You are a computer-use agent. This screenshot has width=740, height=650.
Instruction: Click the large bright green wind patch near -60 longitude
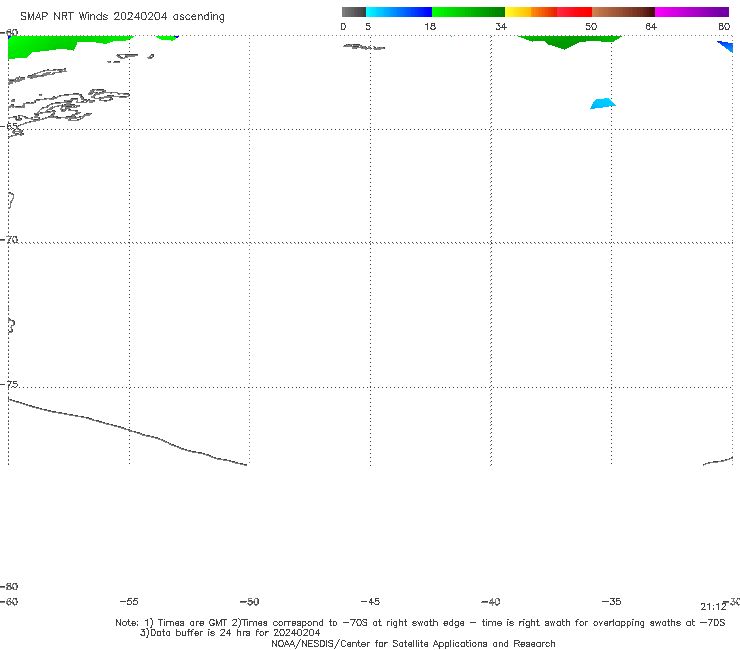click(x=42, y=46)
